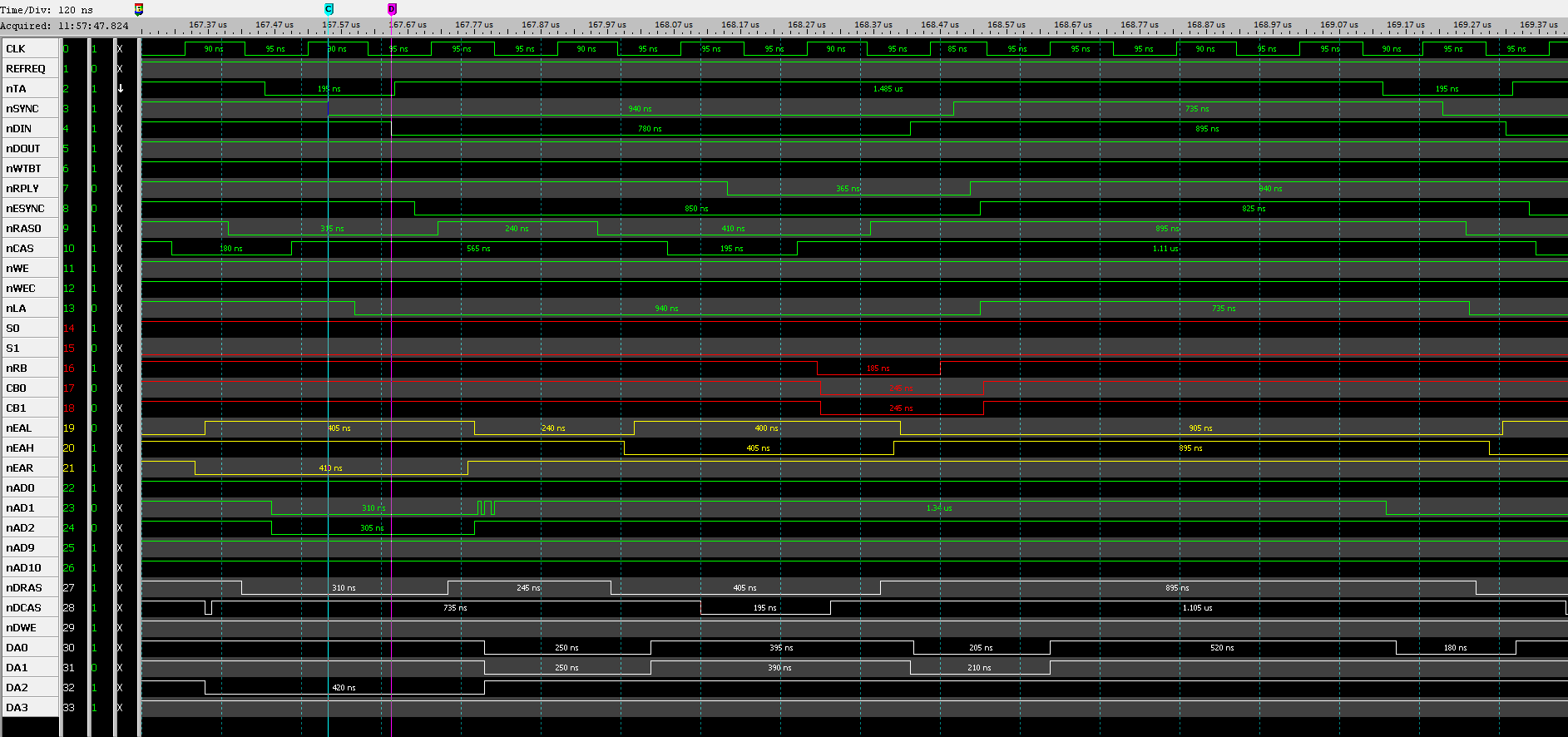
Task: Click the Time/Div 120 ns setting
Action: click(47, 10)
